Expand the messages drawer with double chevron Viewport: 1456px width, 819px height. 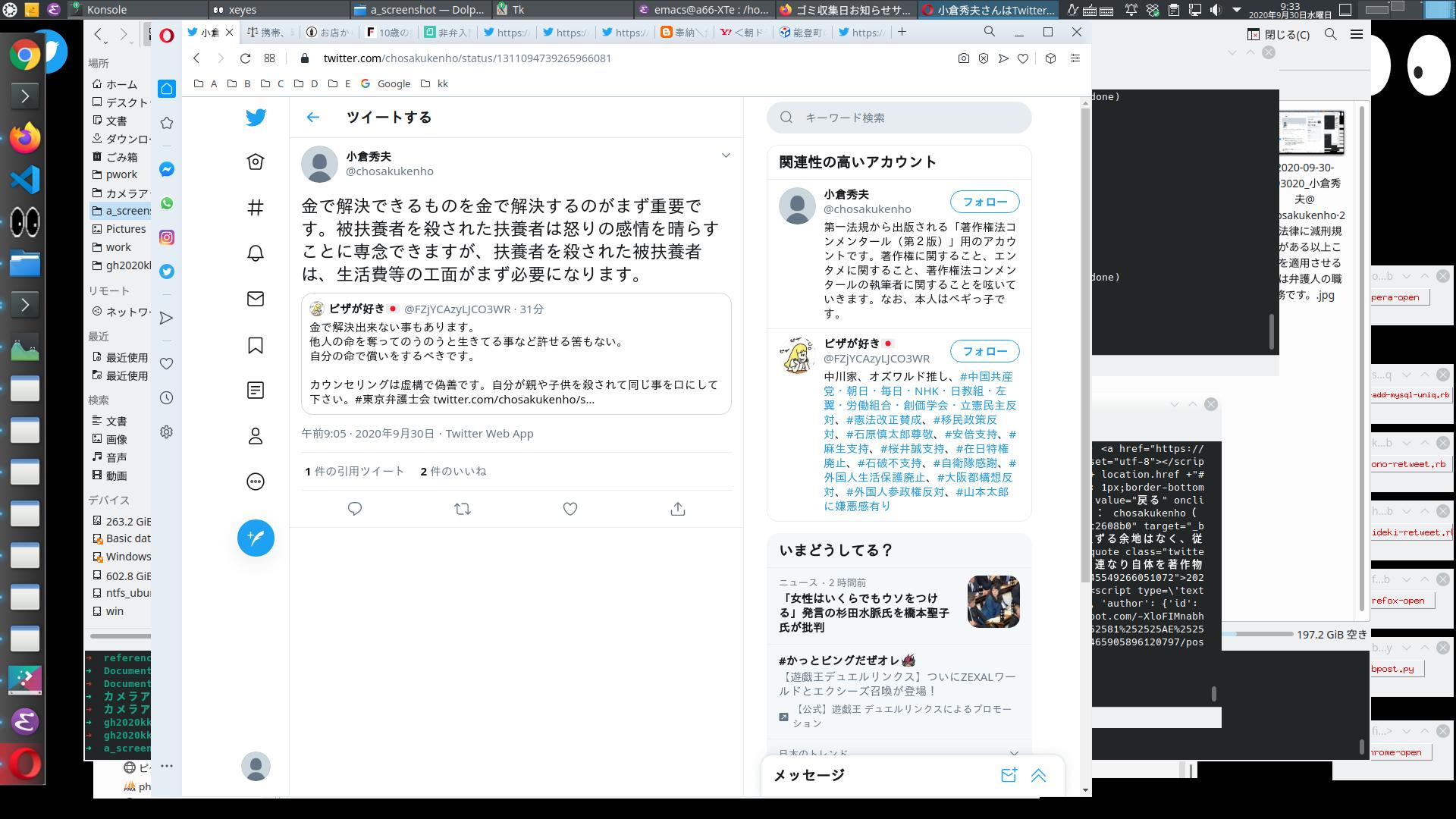tap(1038, 775)
